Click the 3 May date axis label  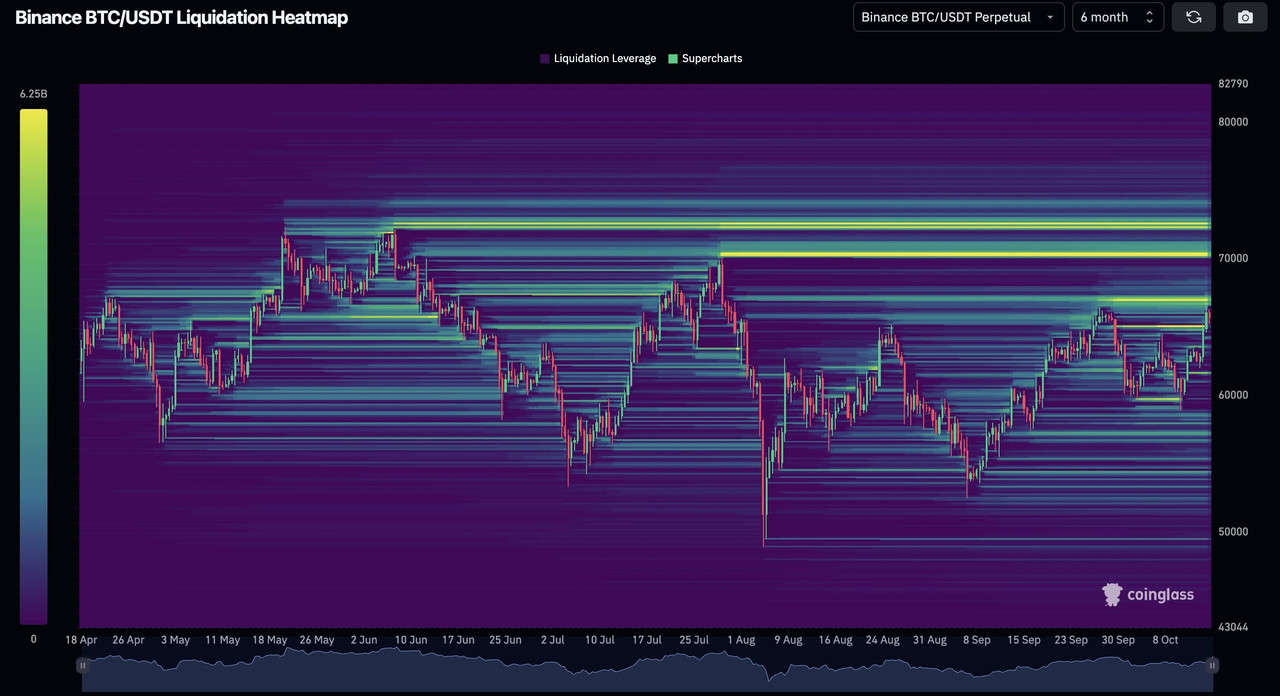coord(174,640)
